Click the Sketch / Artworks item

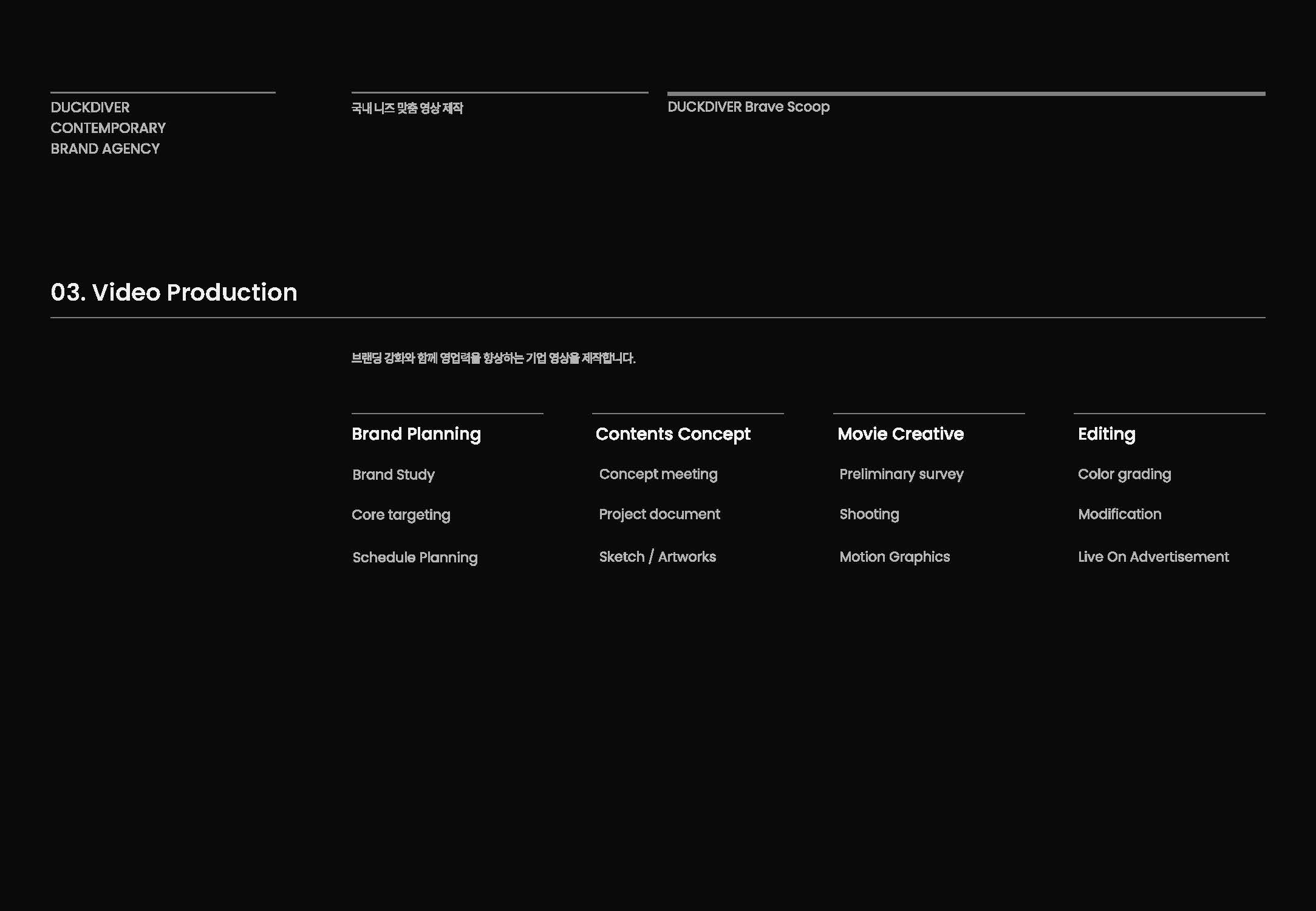658,557
